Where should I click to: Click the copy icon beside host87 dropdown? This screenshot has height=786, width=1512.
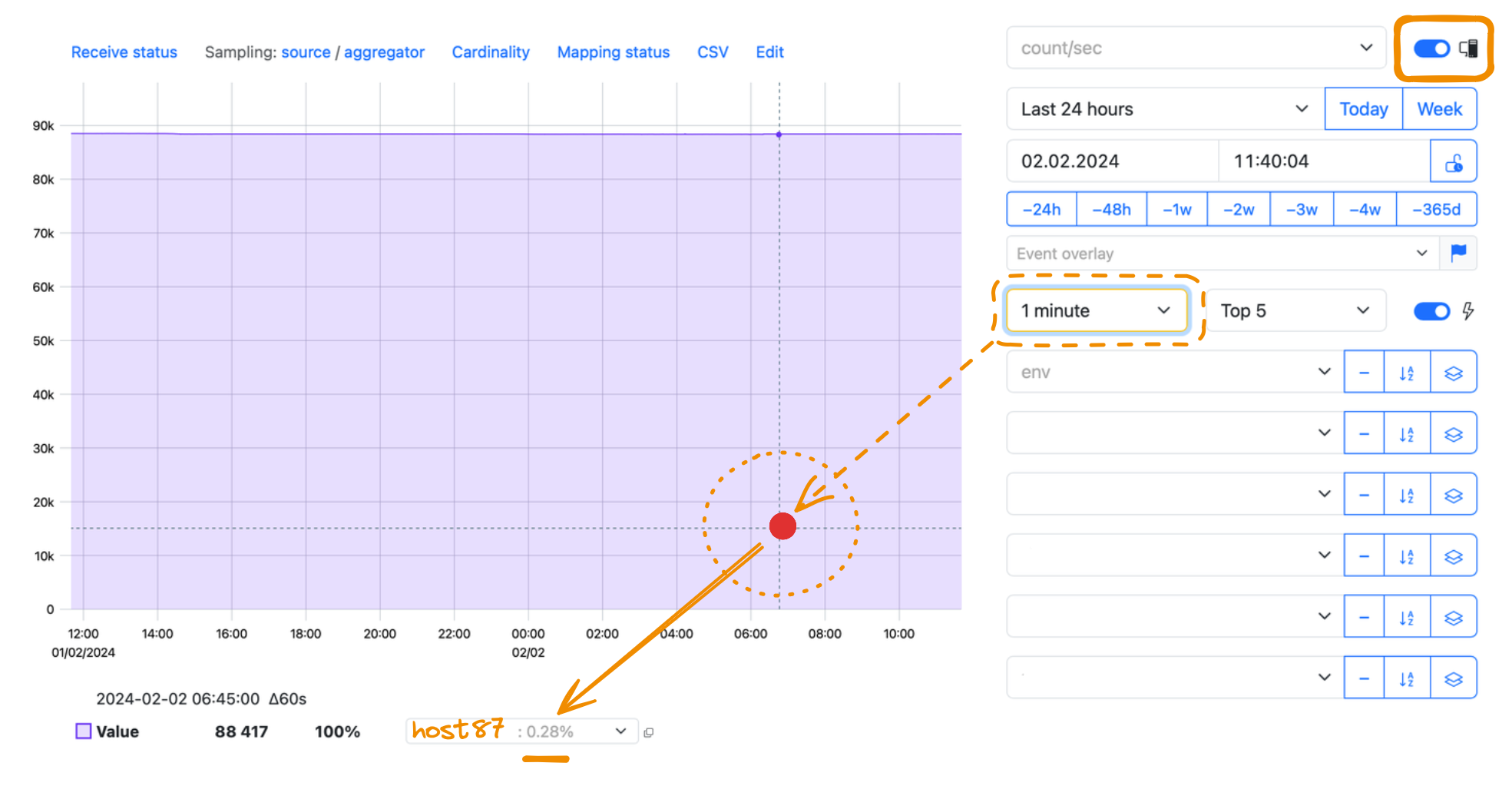coord(648,732)
